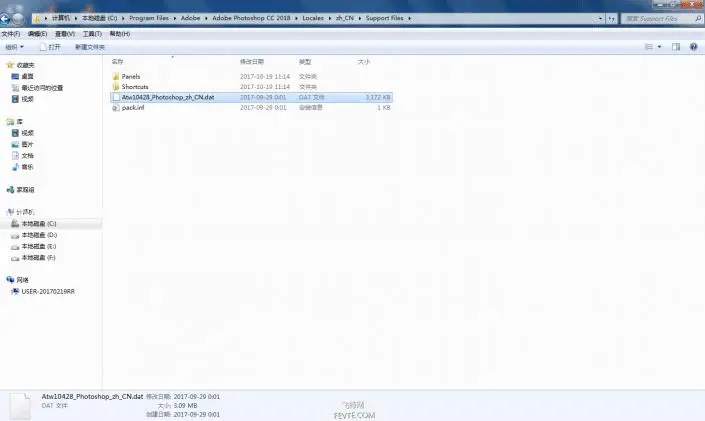Expand arrow after Adobe breadcrumb
This screenshot has width=705, height=421.
[x=206, y=18]
